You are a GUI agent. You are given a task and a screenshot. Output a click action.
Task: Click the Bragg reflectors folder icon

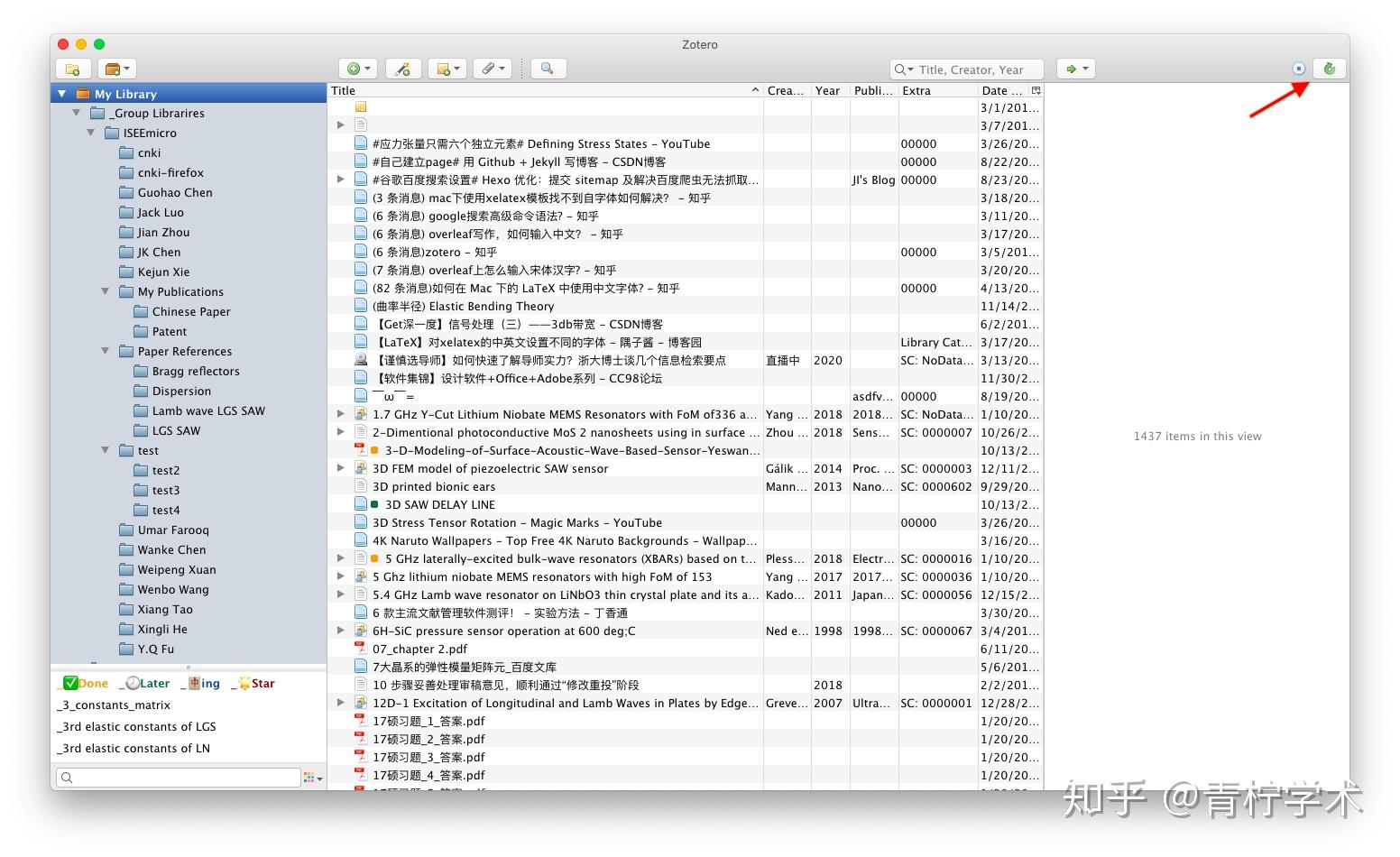click(141, 371)
